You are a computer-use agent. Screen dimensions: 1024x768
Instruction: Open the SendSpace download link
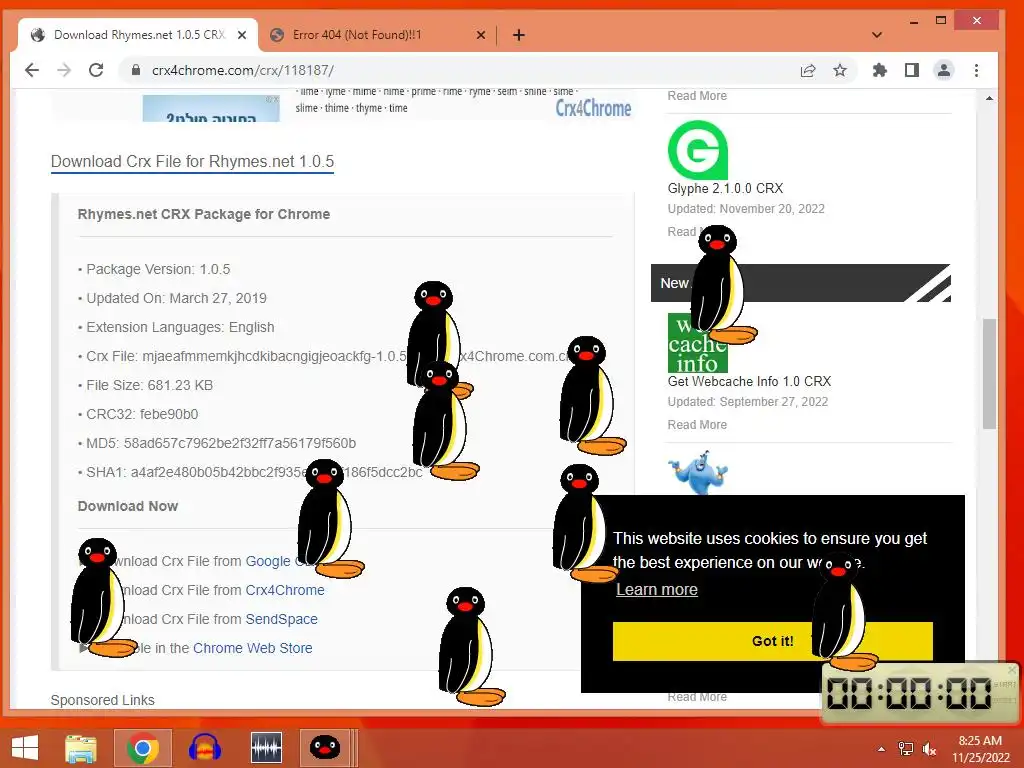(281, 619)
